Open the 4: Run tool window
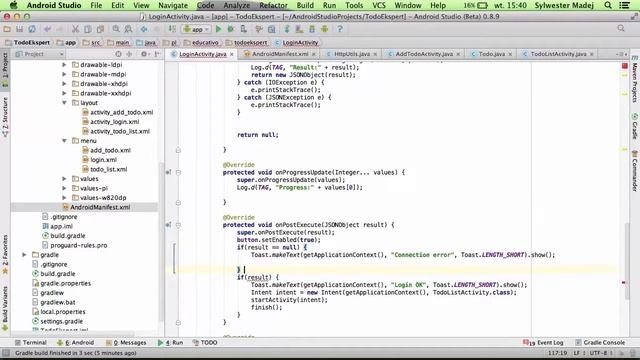 pyautogui.click(x=171, y=342)
